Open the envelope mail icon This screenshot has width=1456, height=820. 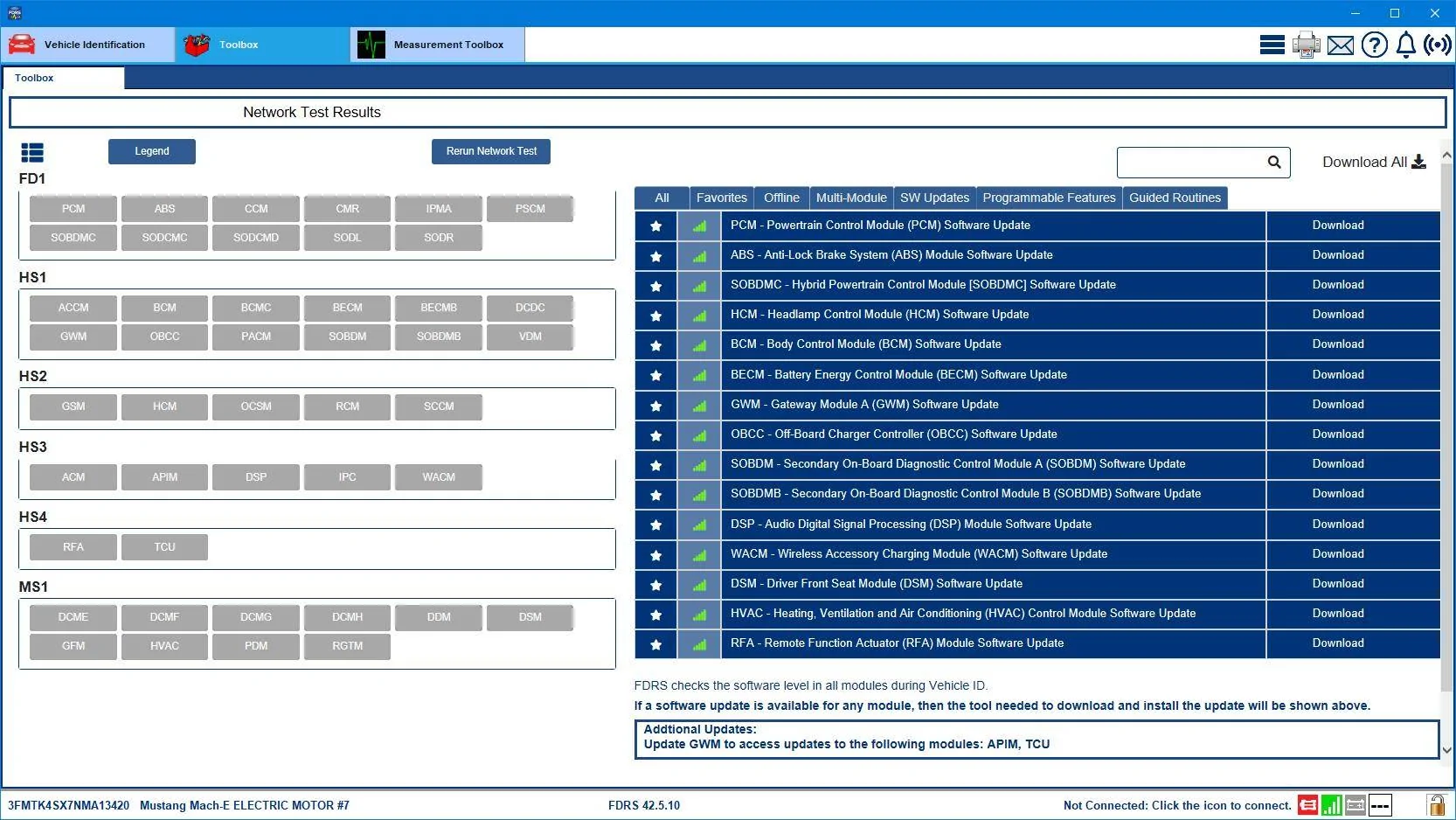[x=1340, y=45]
